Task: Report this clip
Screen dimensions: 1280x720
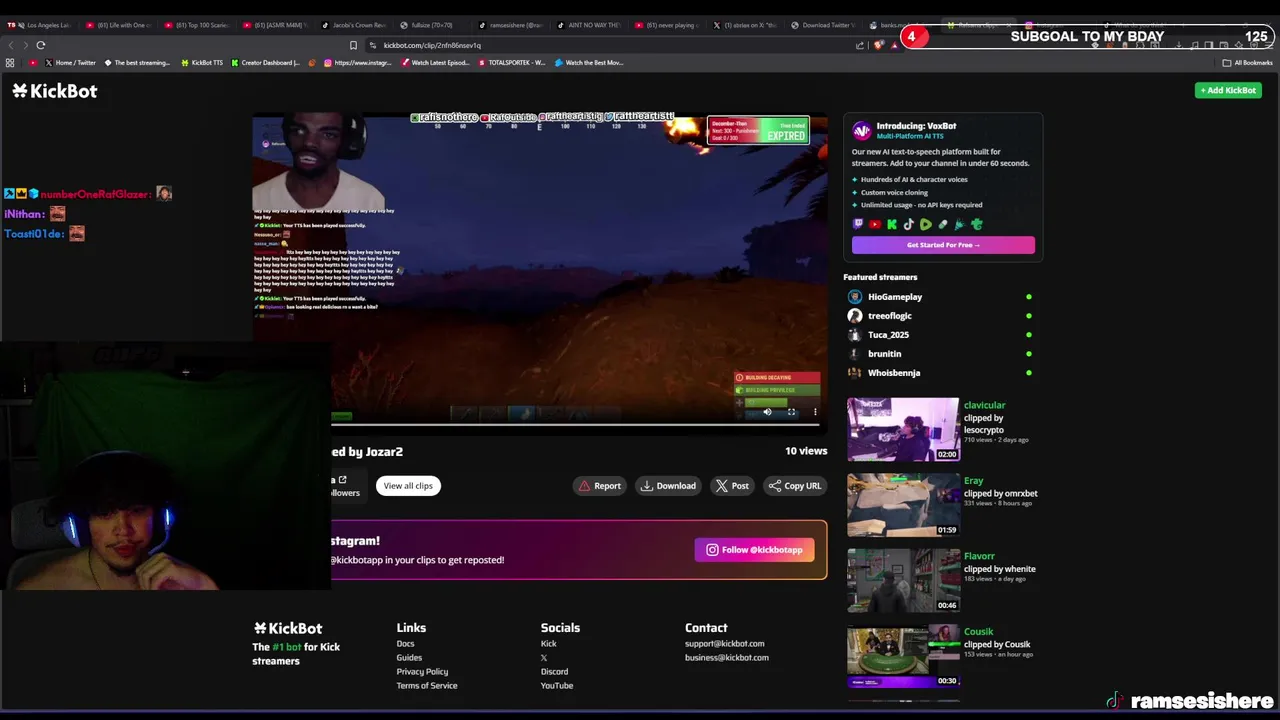Action: tap(599, 486)
